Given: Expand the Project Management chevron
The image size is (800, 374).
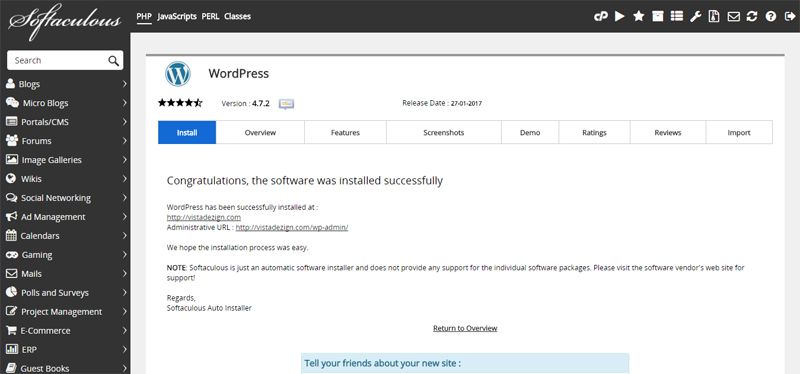Looking at the screenshot, I should tap(124, 312).
